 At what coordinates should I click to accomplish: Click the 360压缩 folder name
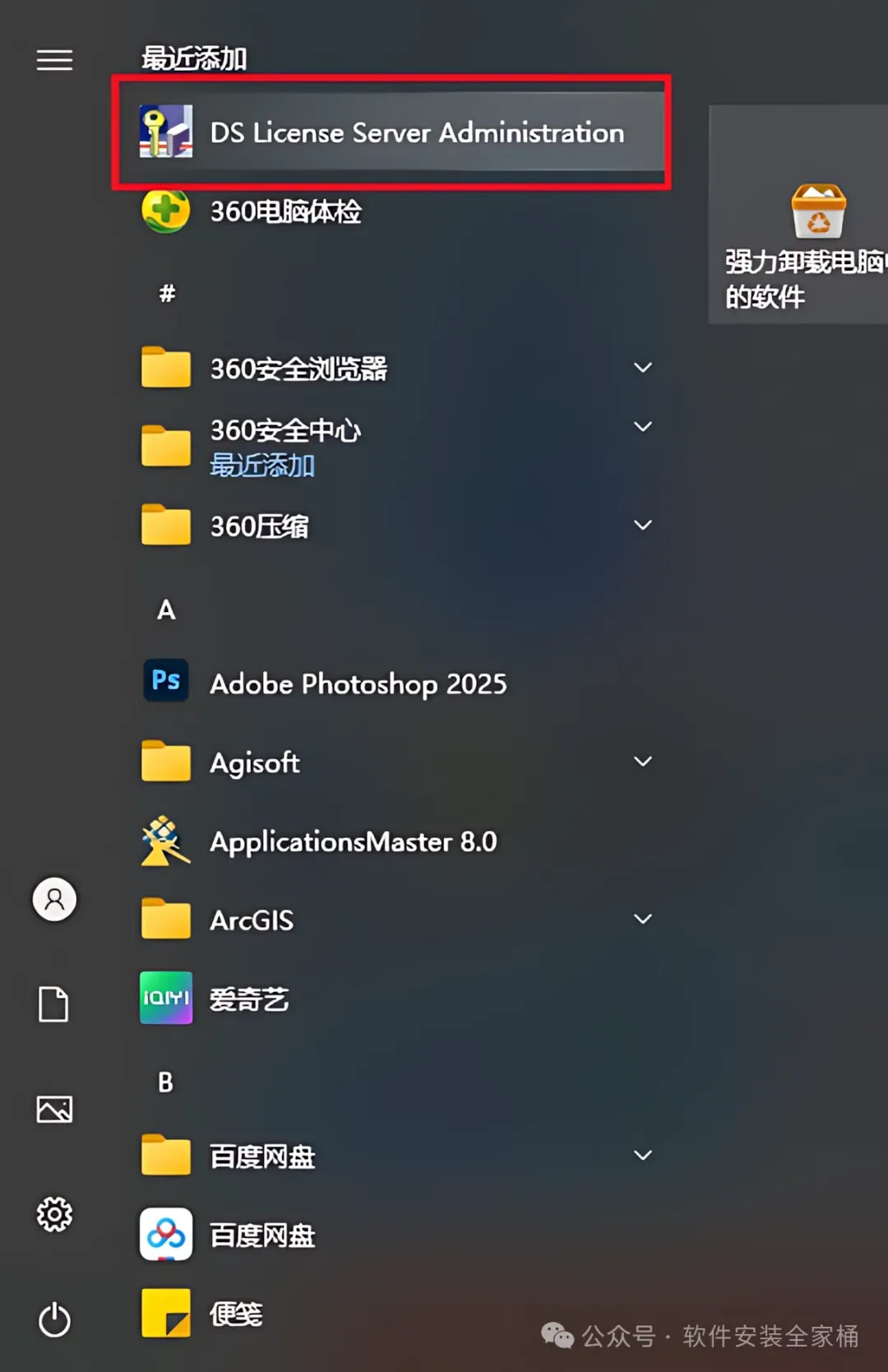point(259,526)
